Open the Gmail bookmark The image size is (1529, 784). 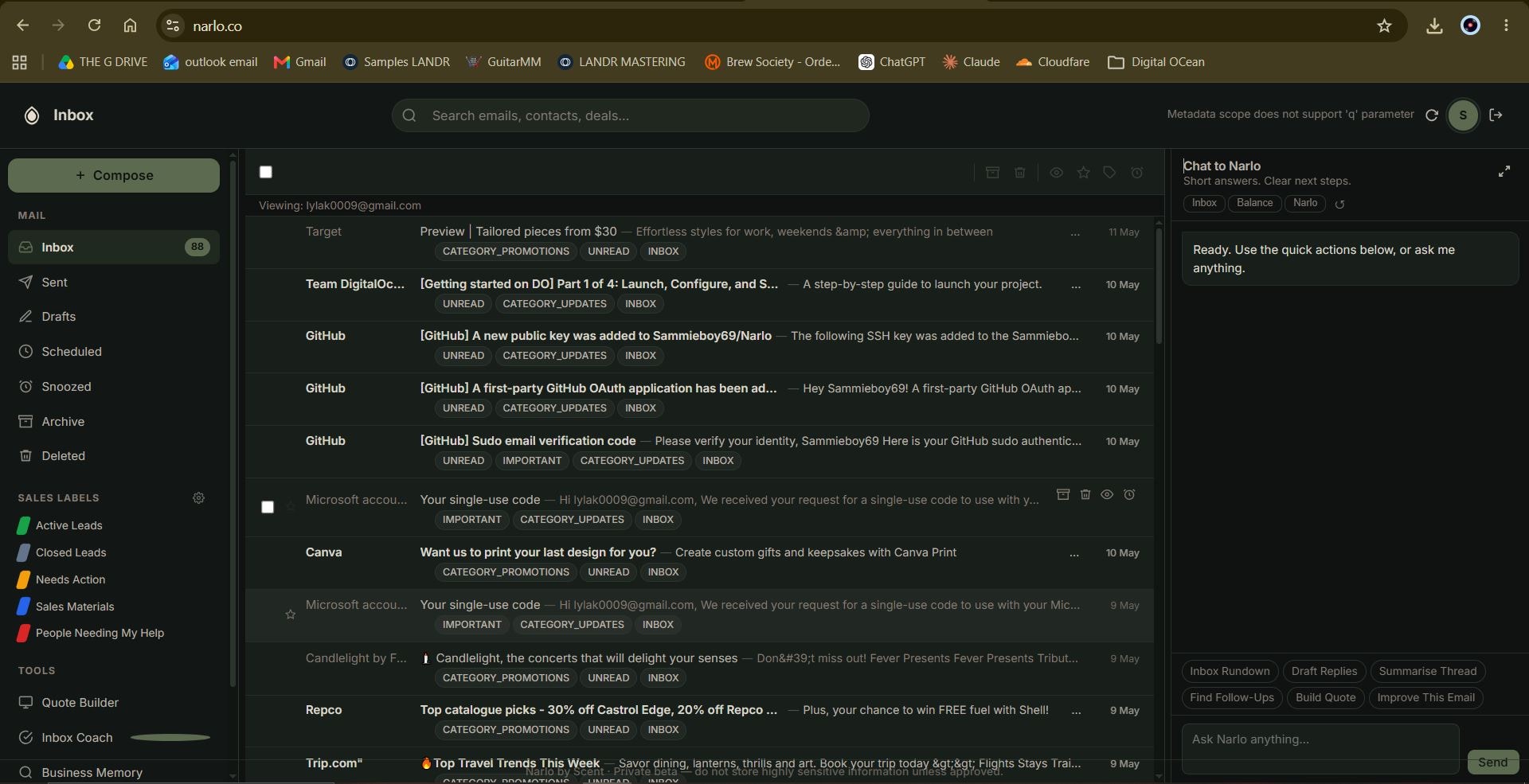pyautogui.click(x=299, y=62)
